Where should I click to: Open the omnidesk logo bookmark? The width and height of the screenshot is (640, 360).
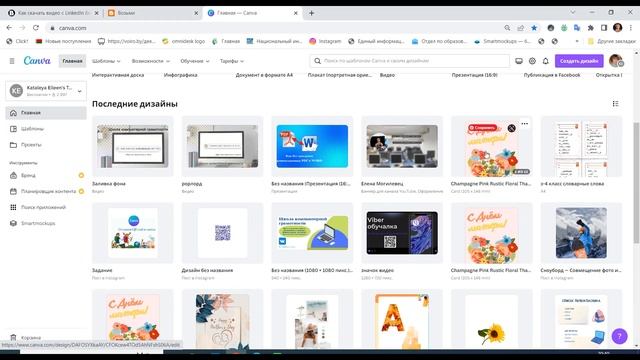(x=184, y=41)
